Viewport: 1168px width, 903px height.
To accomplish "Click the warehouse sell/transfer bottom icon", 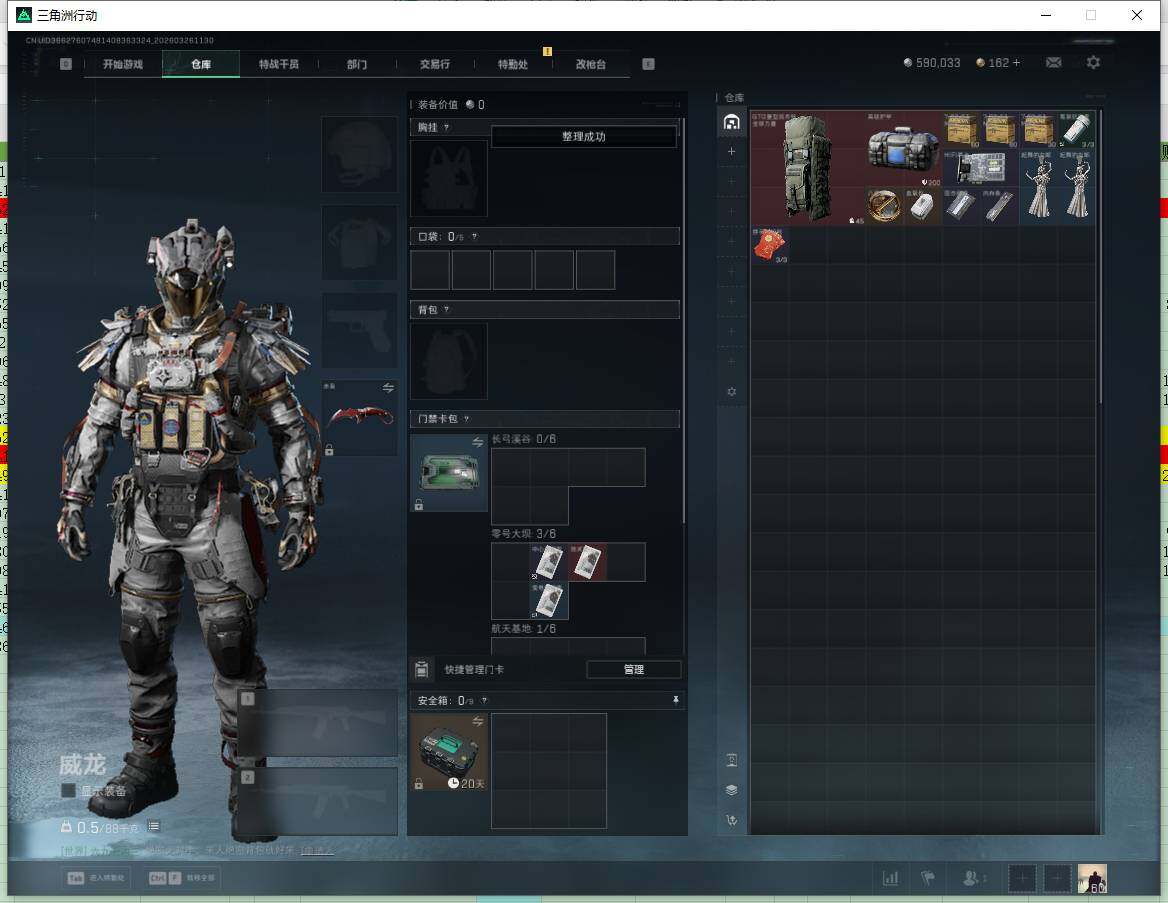I will (731, 820).
